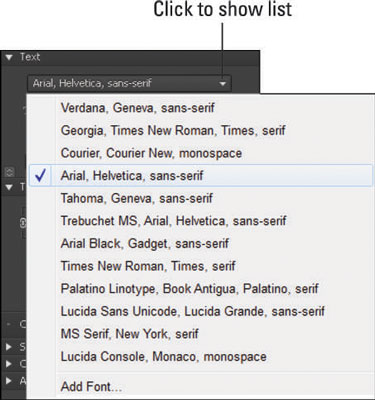The width and height of the screenshot is (375, 400).
Task: Collapse the Text panel section
Action: (9, 57)
